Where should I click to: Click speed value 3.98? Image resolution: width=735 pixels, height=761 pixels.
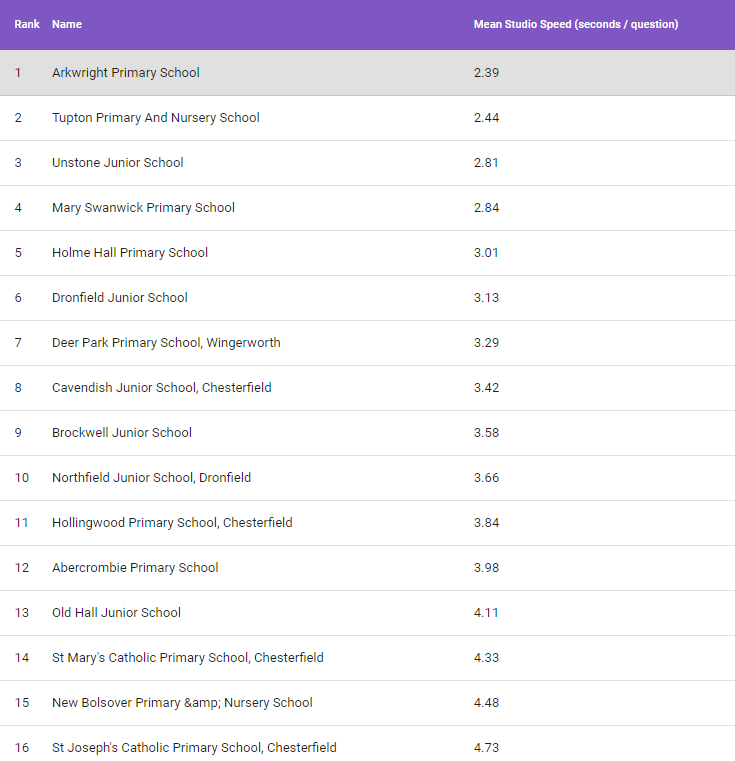[x=486, y=568]
